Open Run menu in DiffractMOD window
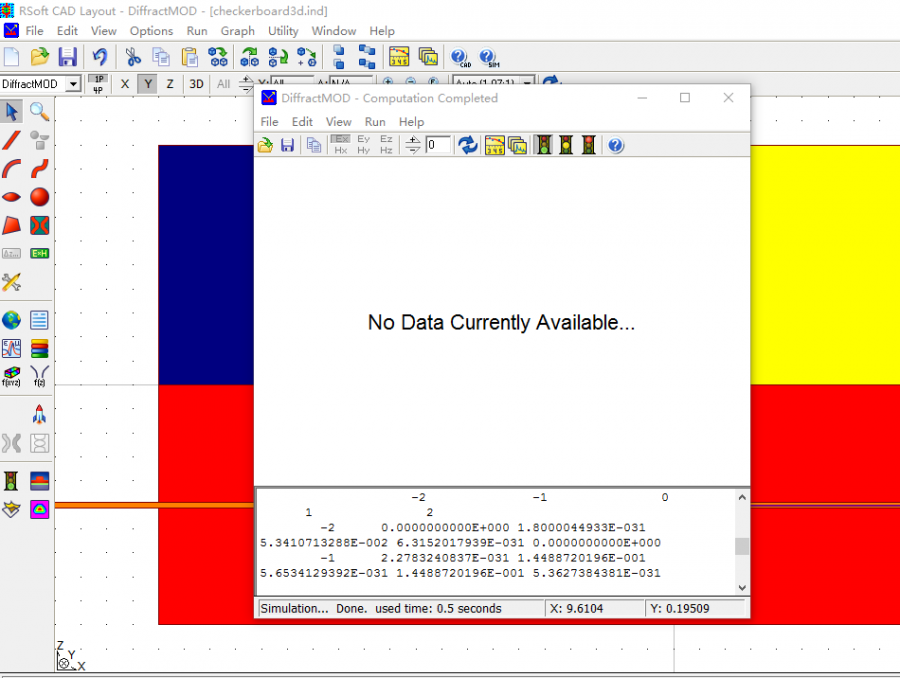Image resolution: width=900 pixels, height=678 pixels. pos(375,122)
